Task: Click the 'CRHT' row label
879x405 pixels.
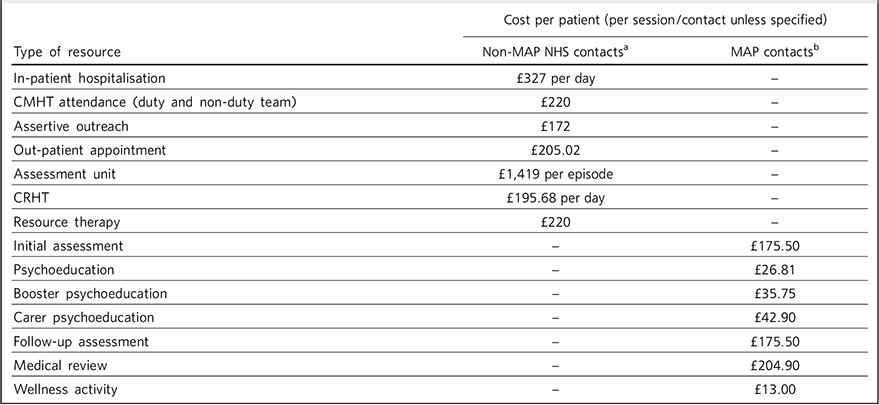Action: point(31,198)
